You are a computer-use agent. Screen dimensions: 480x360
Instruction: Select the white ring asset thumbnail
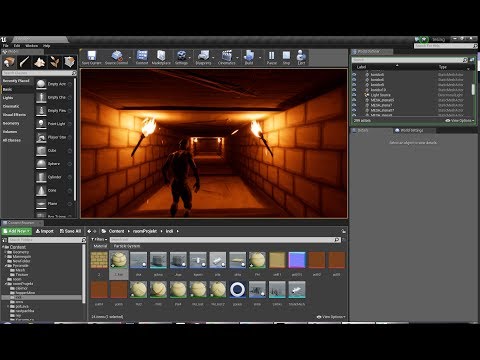(x=237, y=290)
